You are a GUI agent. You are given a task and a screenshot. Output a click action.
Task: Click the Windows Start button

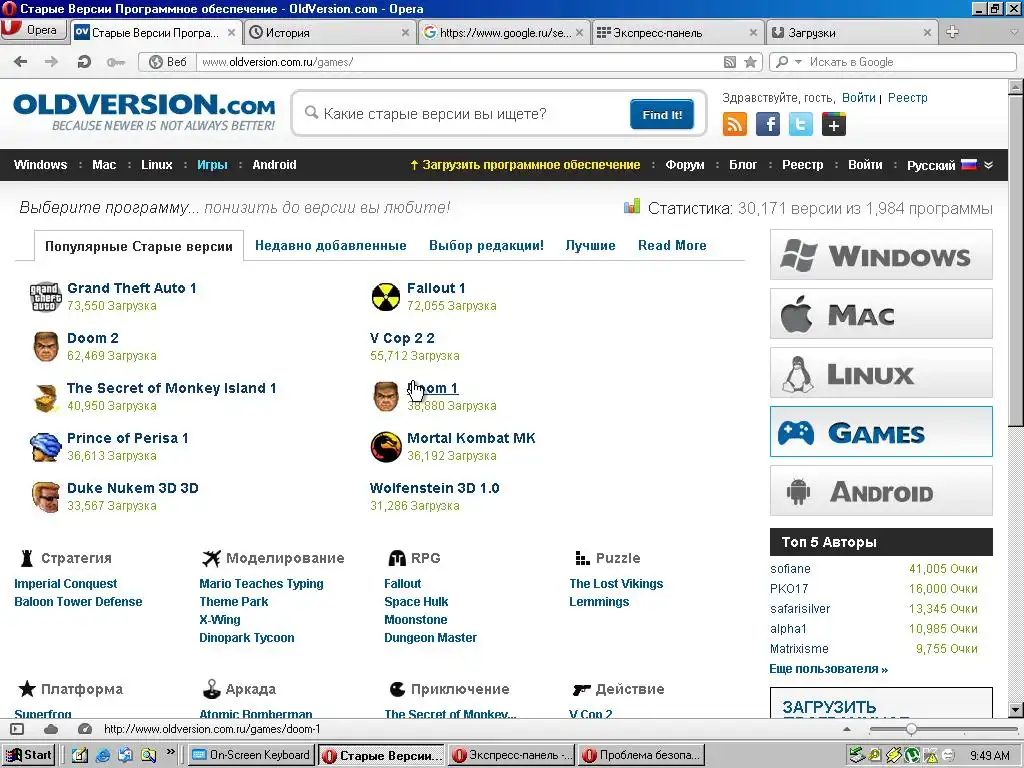[x=27, y=755]
